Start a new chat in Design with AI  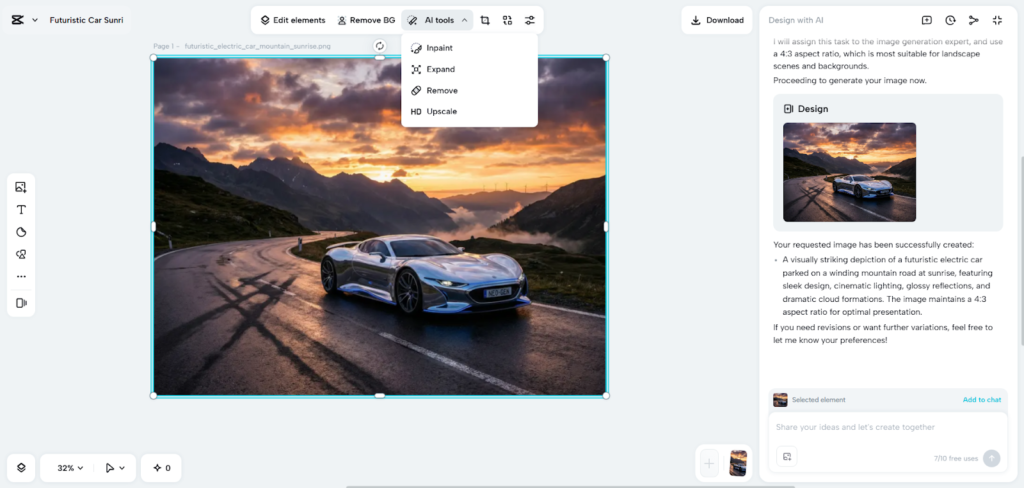tap(927, 20)
